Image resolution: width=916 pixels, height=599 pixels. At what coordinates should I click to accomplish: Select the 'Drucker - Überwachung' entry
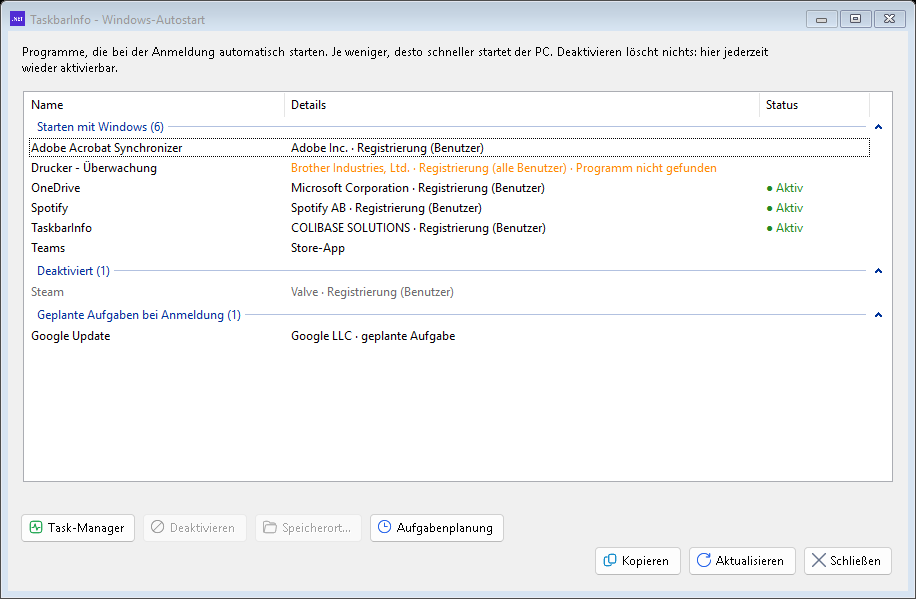(x=449, y=168)
